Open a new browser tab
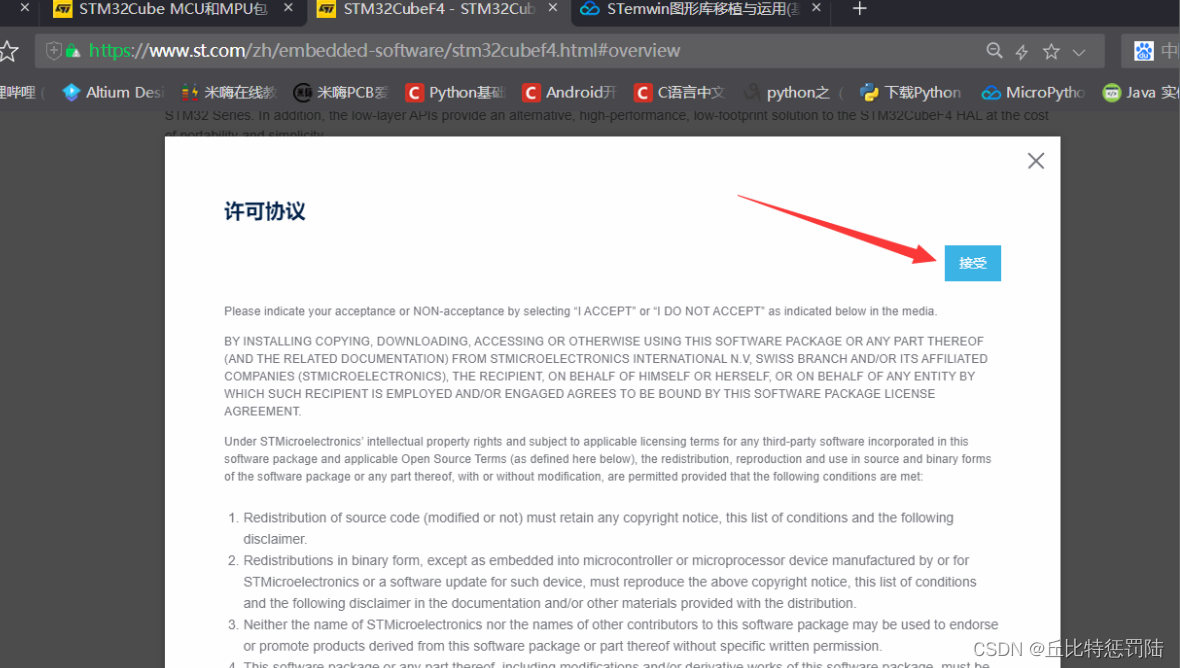Screen dimensions: 1180x668 pos(859,9)
